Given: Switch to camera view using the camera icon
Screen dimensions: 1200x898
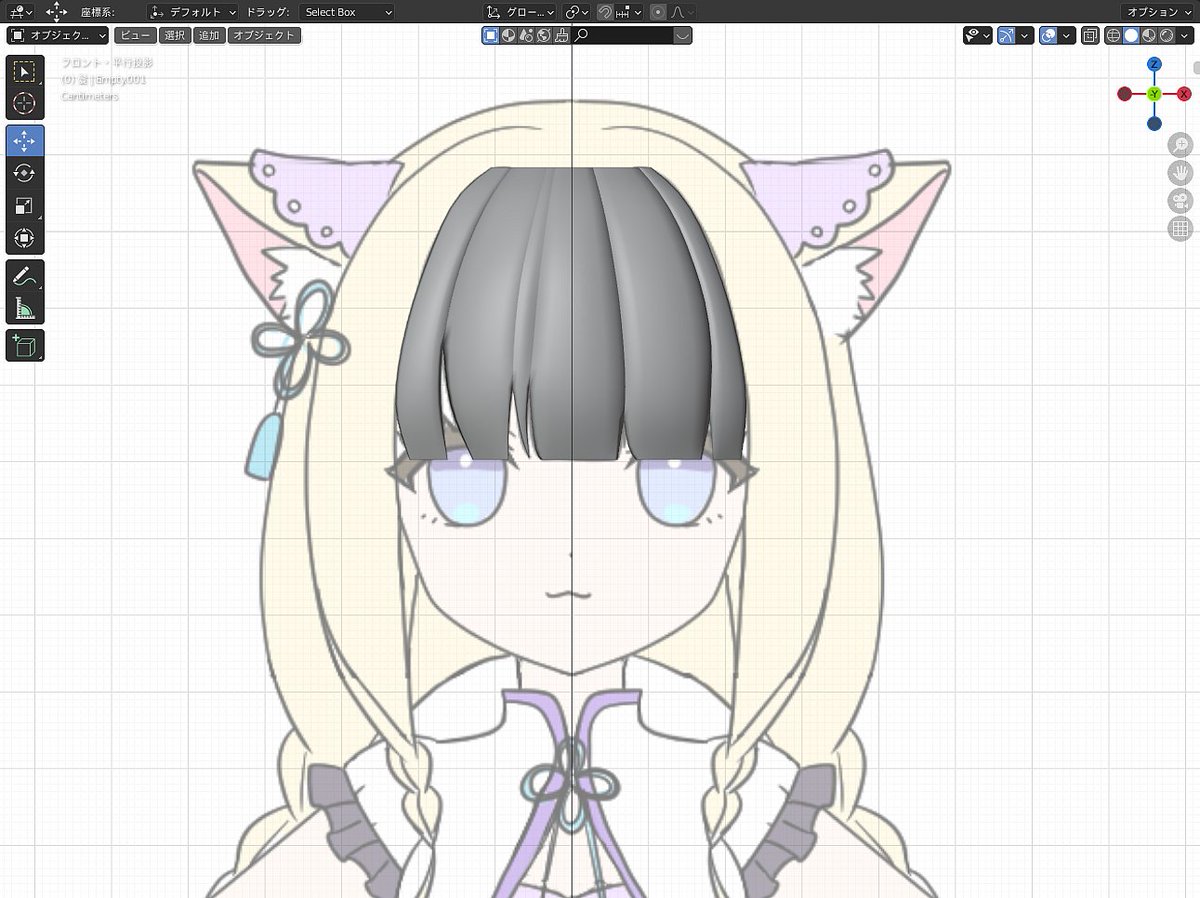Looking at the screenshot, I should (x=1180, y=200).
